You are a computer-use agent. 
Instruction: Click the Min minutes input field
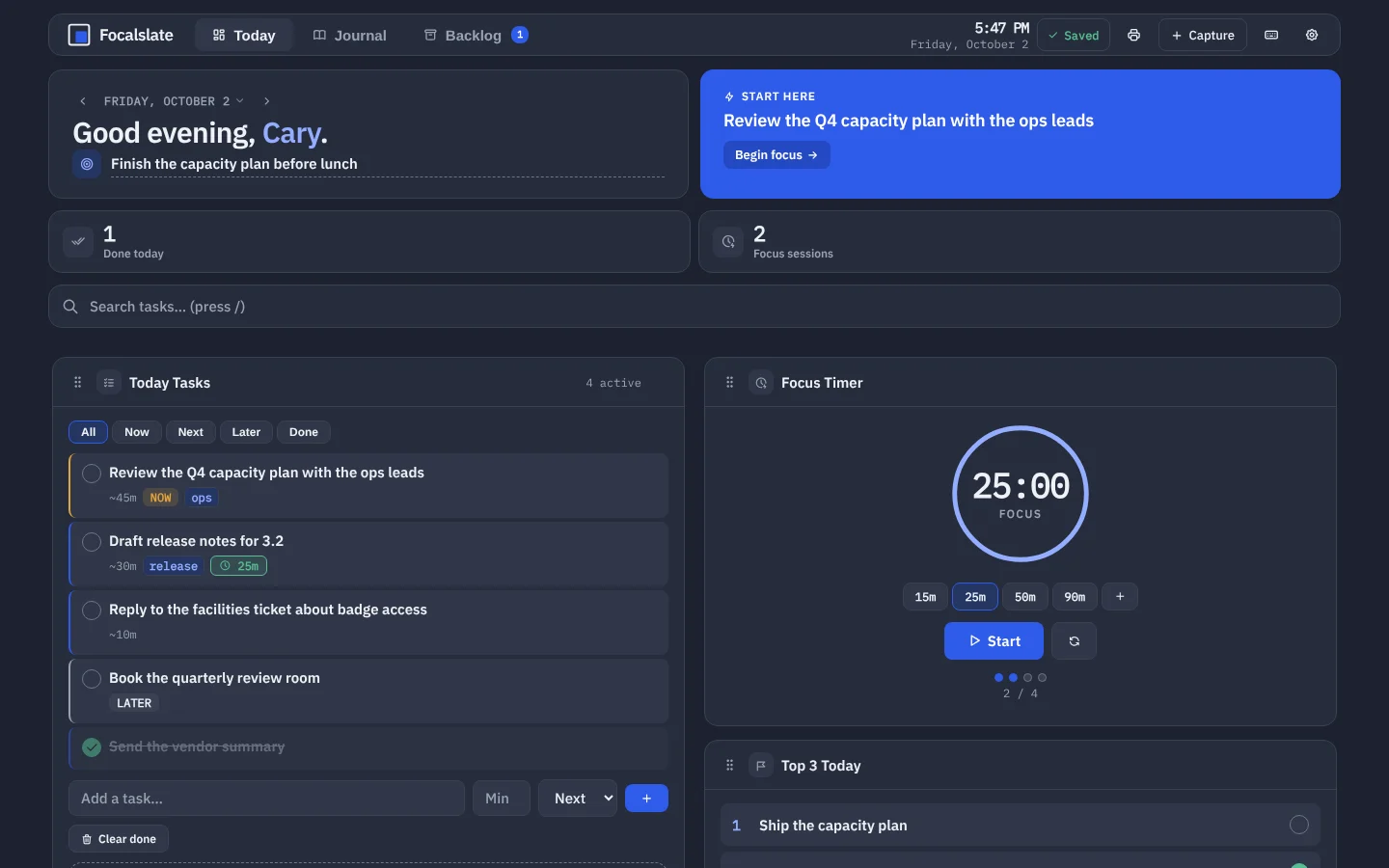502,799
